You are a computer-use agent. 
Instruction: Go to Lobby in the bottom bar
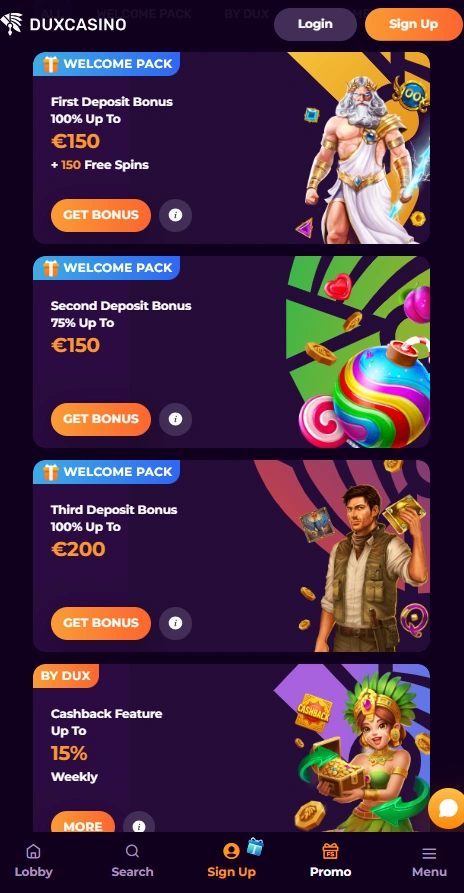coord(33,861)
